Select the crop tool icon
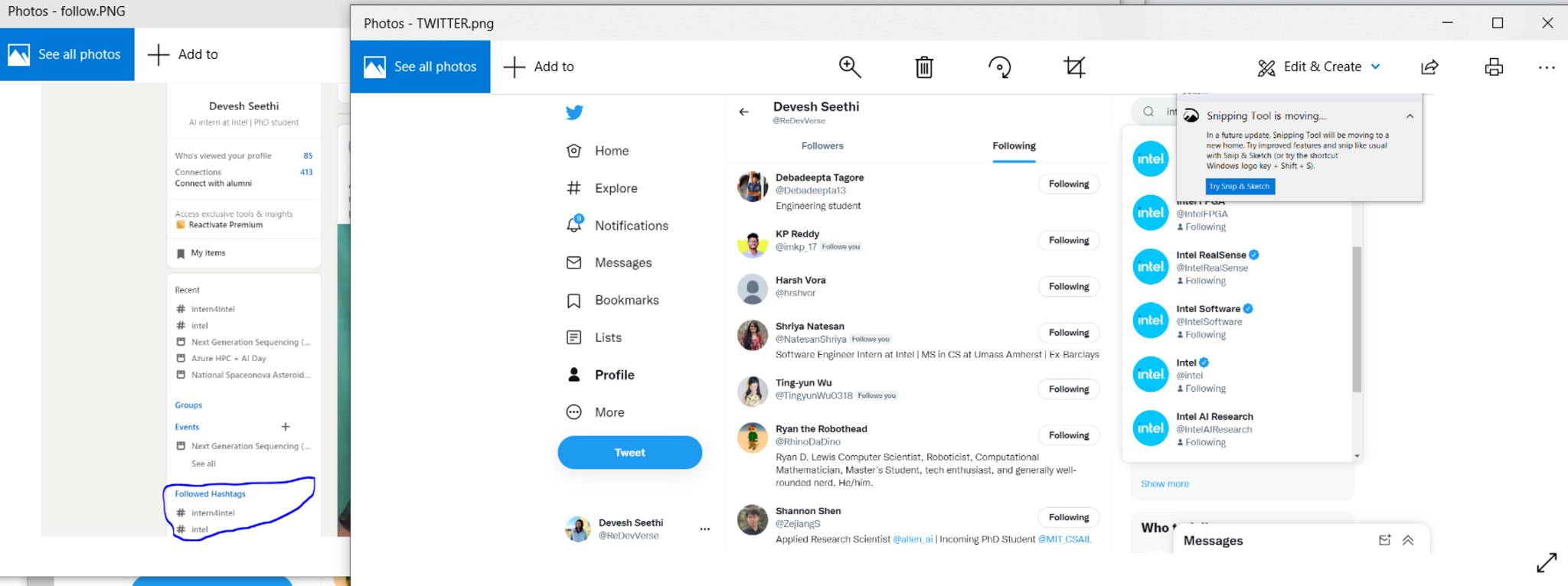Screen dimensions: 1568x586 (x=1074, y=67)
